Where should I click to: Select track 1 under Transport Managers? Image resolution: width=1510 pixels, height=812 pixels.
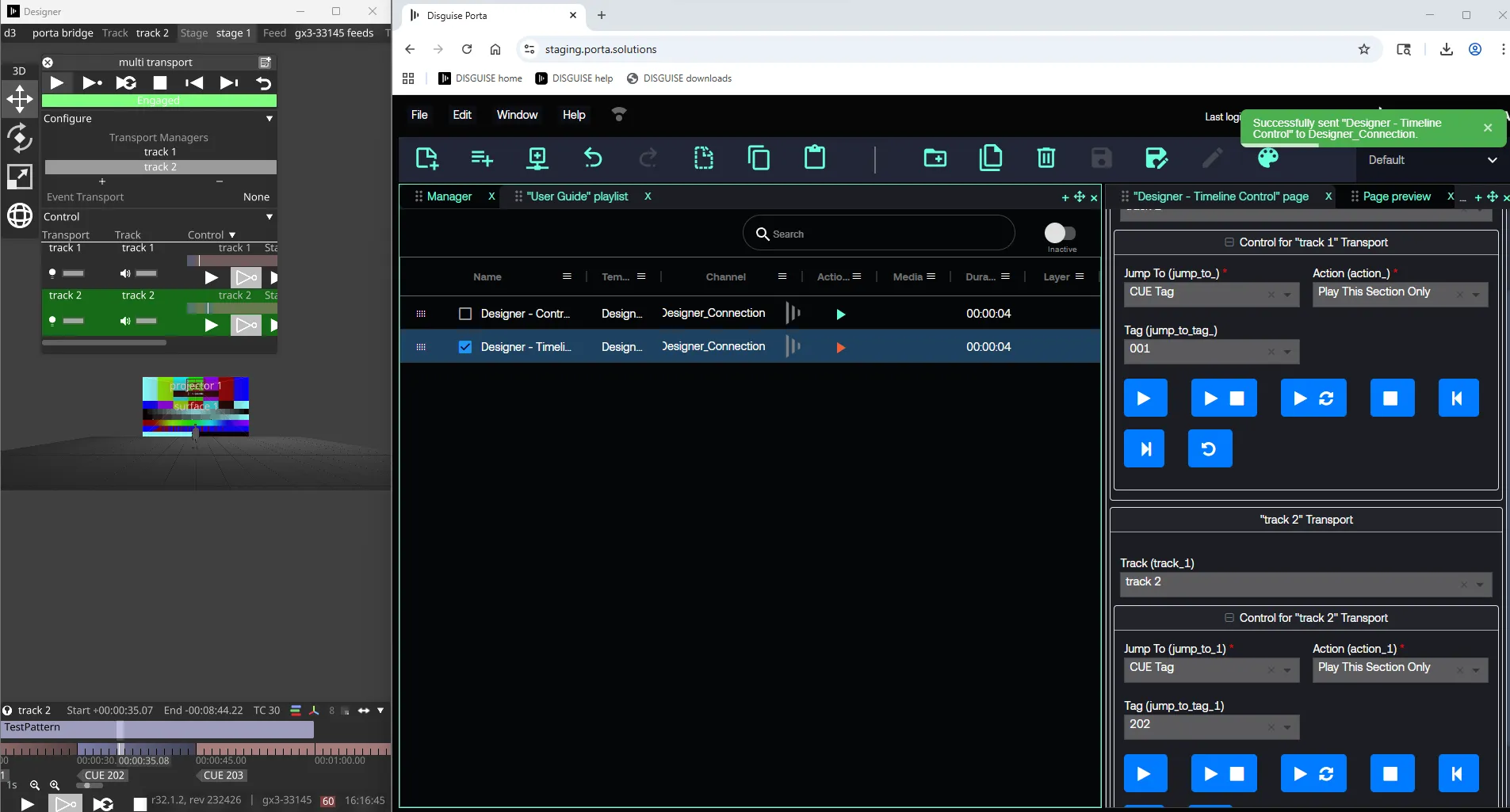[160, 152]
